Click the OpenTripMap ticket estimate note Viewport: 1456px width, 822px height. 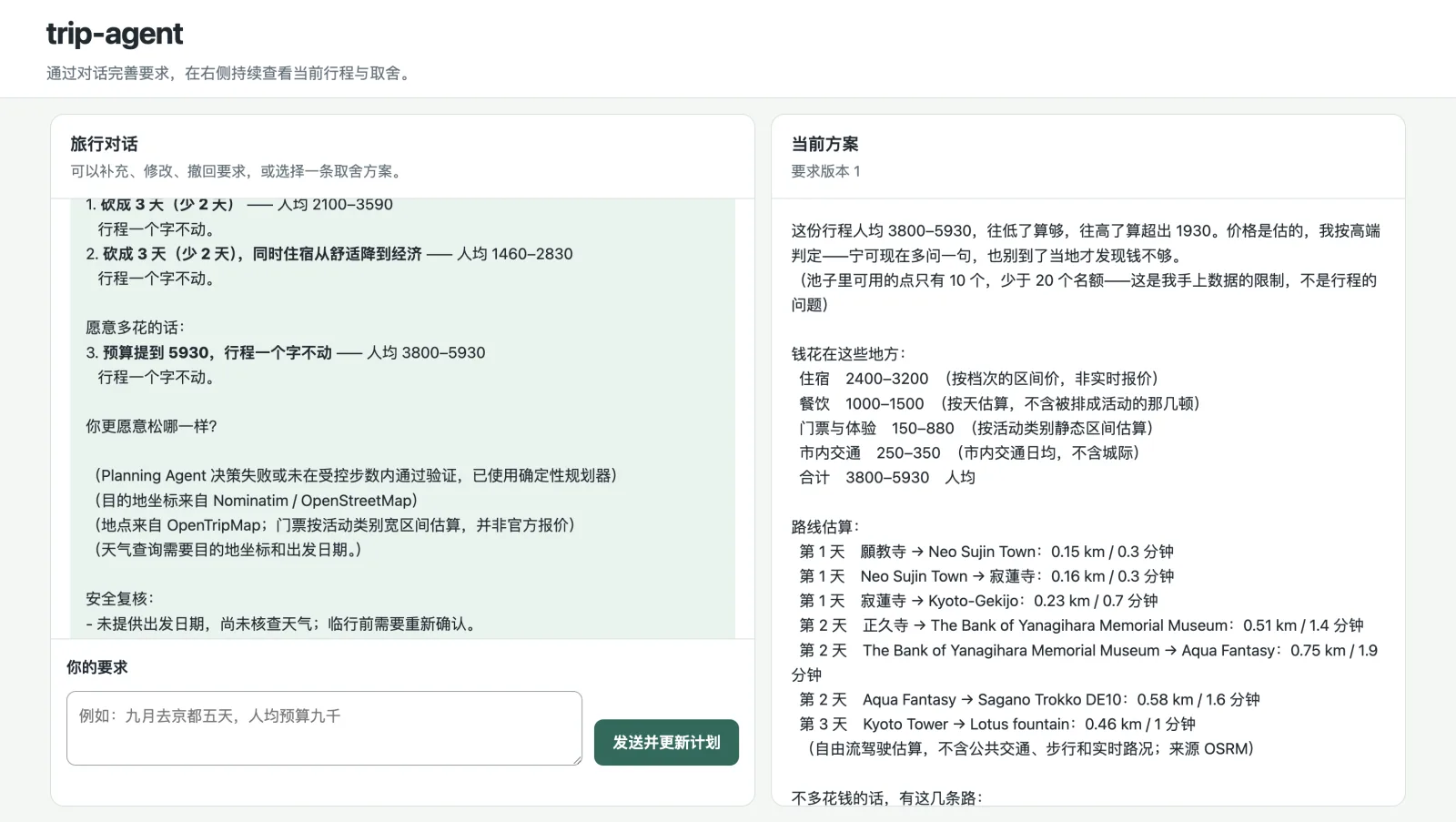(335, 525)
